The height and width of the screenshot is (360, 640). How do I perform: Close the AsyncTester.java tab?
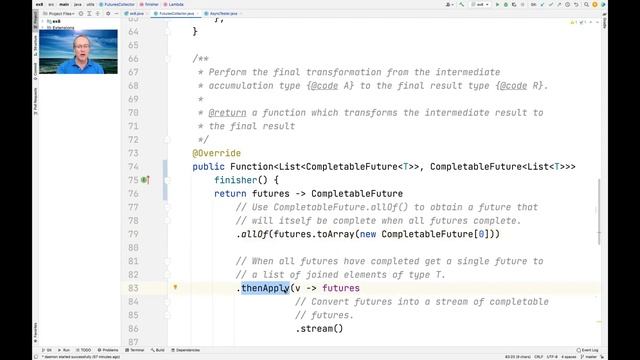click(241, 13)
